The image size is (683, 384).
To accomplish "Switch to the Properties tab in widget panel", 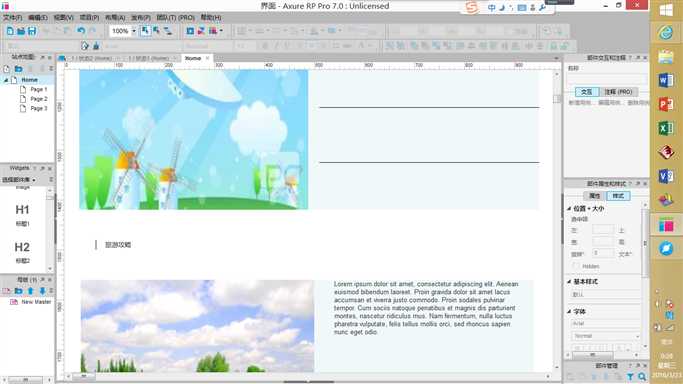I will [x=595, y=196].
